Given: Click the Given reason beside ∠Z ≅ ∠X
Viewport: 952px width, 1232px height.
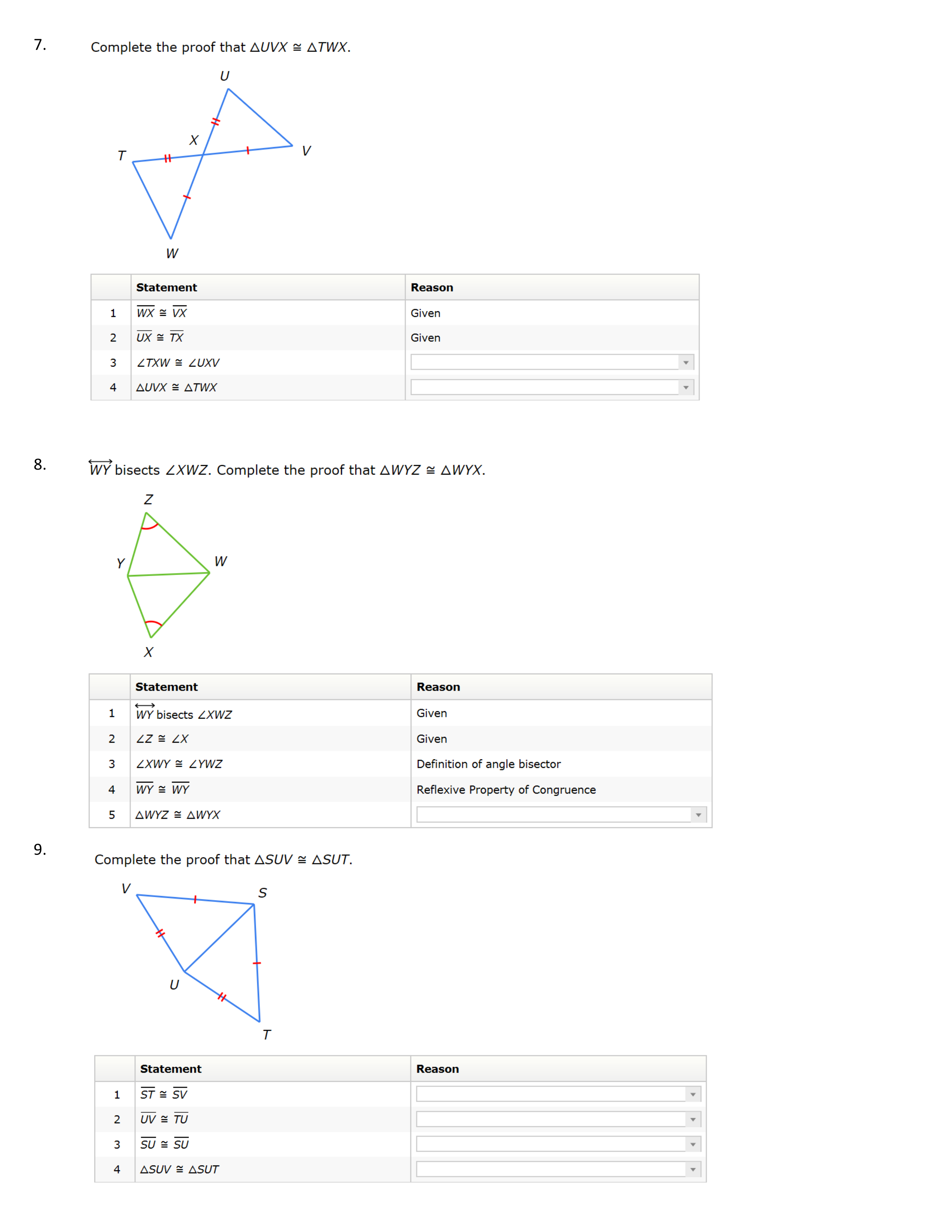Looking at the screenshot, I should [432, 739].
